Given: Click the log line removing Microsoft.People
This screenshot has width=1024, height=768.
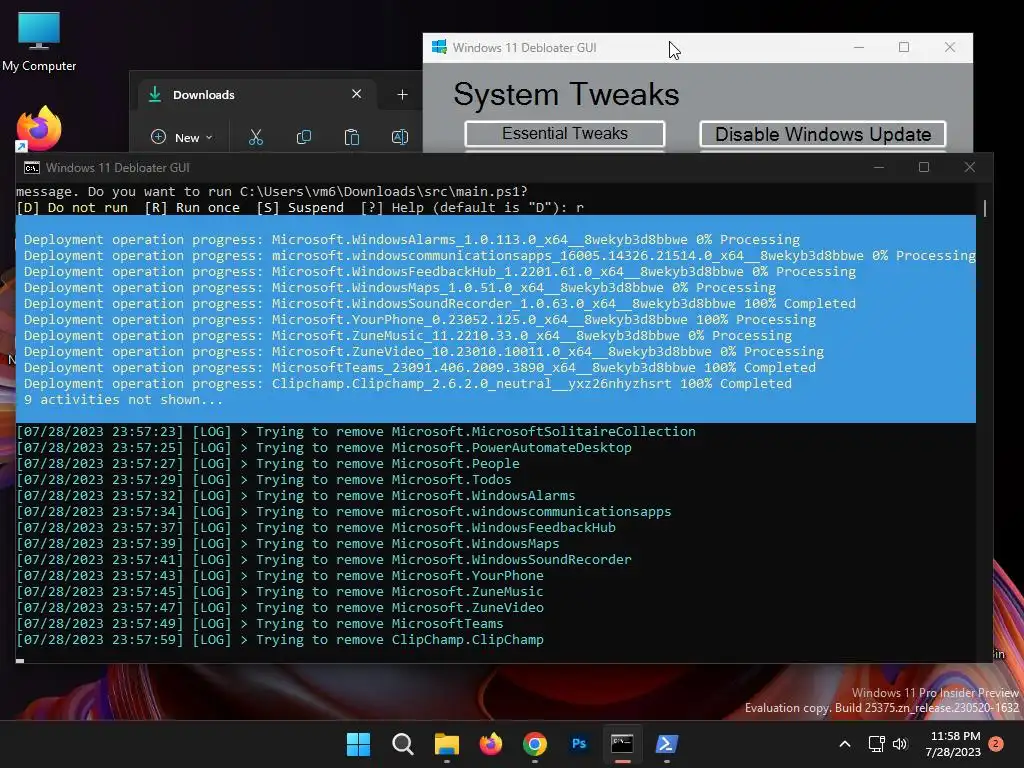Looking at the screenshot, I should coord(268,464).
